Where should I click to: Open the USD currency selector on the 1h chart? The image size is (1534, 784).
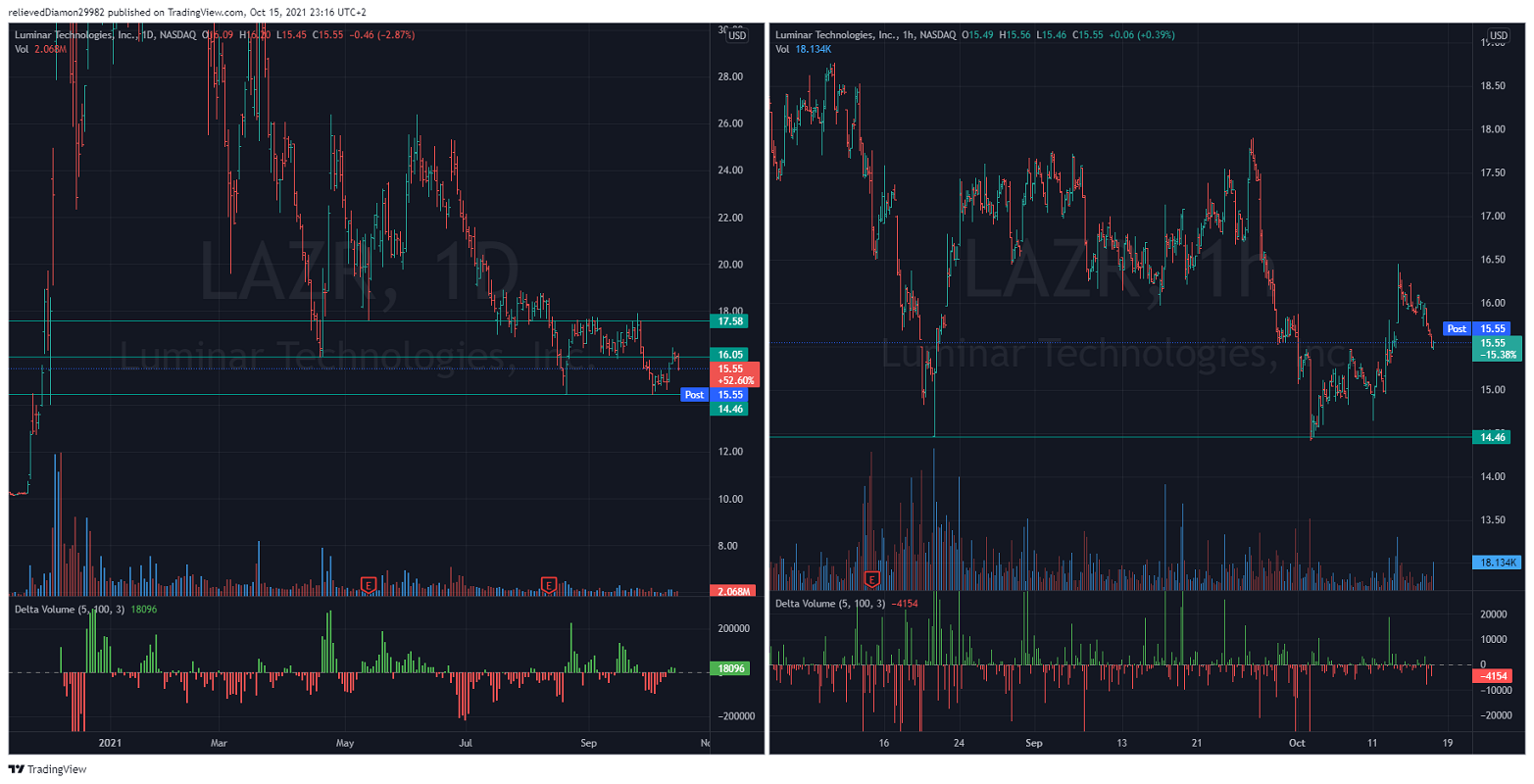1498,35
